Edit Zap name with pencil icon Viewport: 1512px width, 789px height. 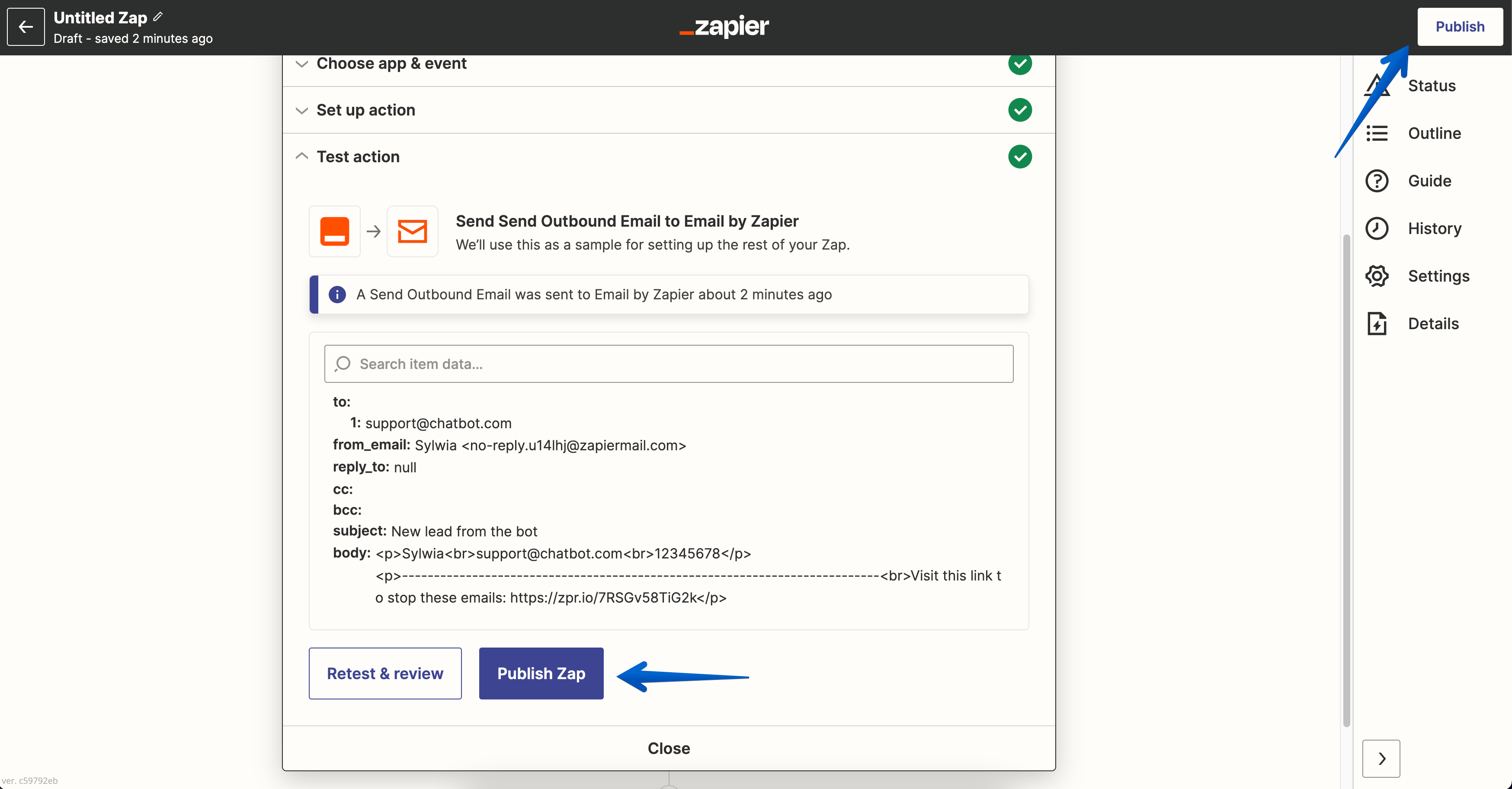(158, 17)
